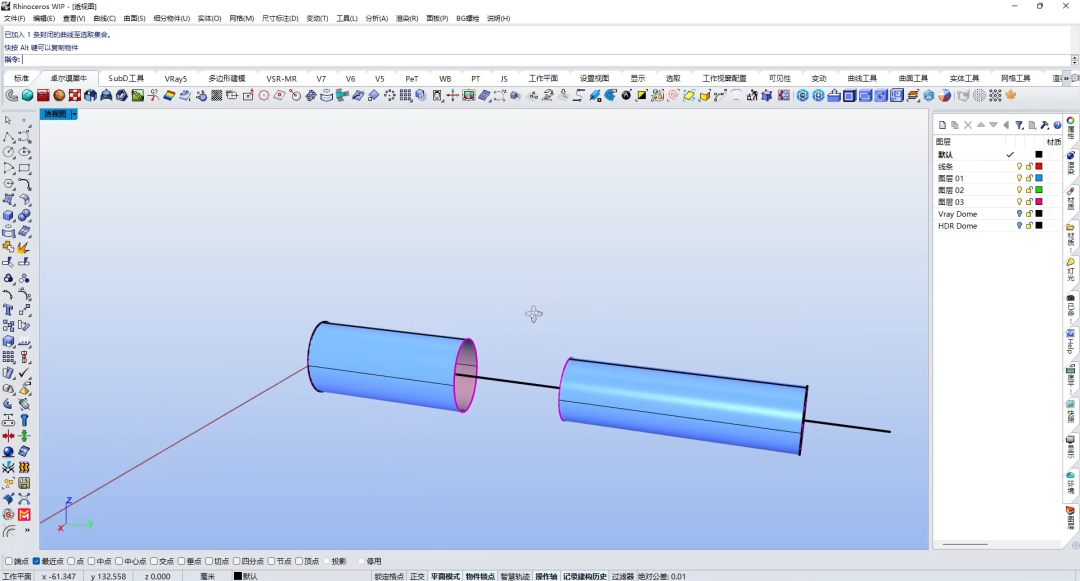The height and width of the screenshot is (581, 1080).
Task: Uncheck the 最近点 near snap checkbox
Action: [x=37, y=561]
